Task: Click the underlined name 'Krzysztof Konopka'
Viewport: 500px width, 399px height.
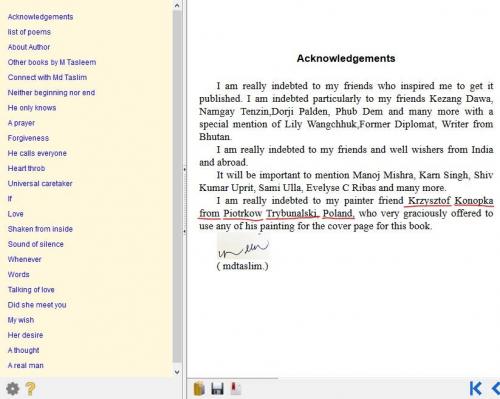Action: pos(451,201)
